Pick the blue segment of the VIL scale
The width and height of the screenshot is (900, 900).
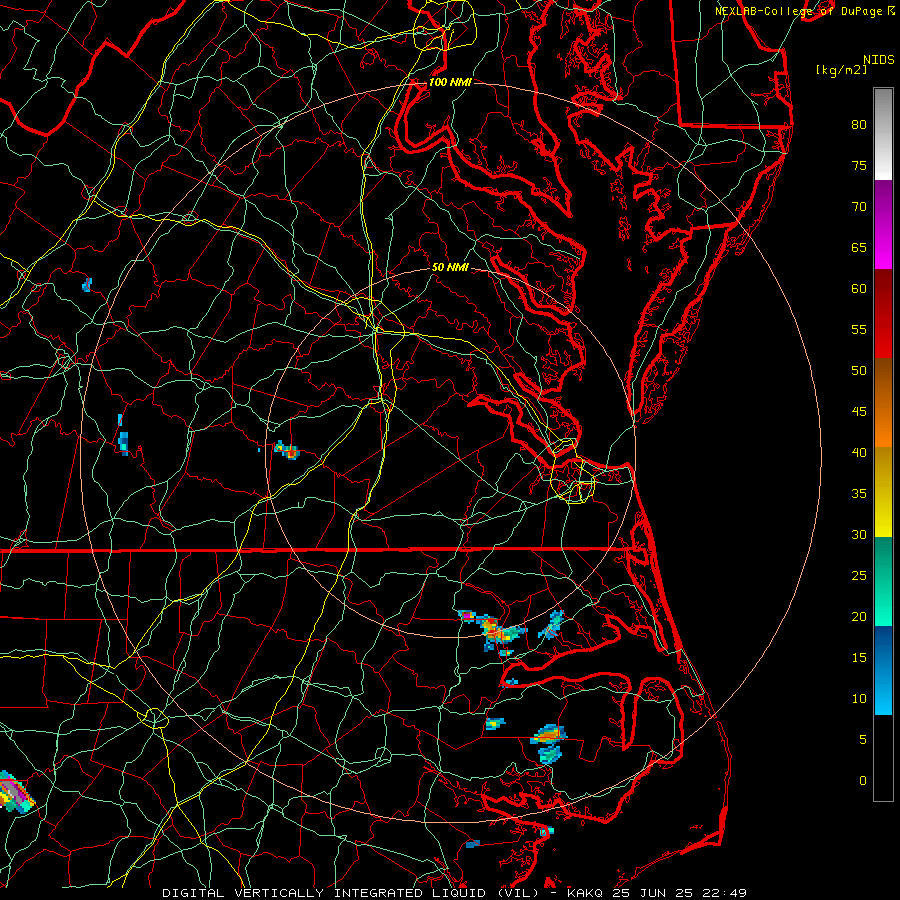point(883,670)
